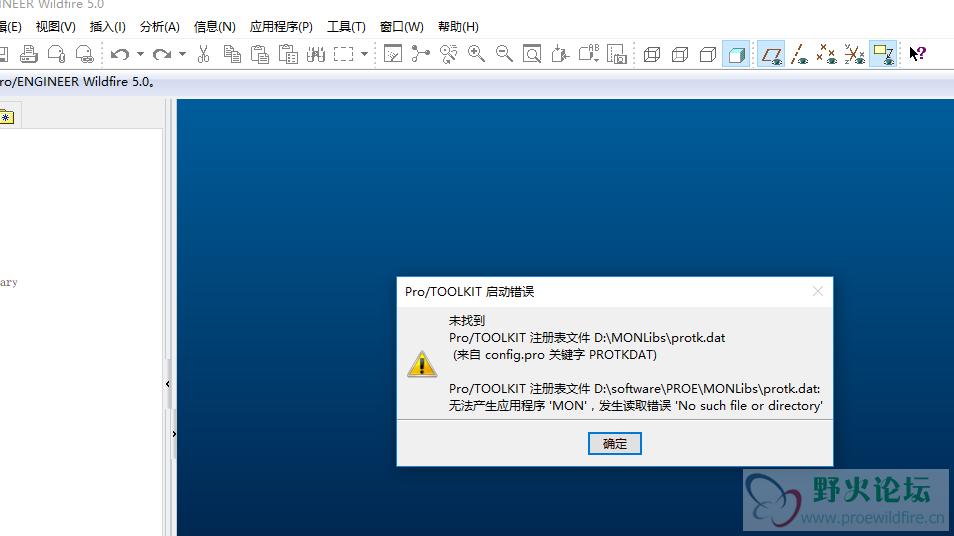Toggle datum axes display
The height and width of the screenshot is (536, 954).
pos(799,54)
